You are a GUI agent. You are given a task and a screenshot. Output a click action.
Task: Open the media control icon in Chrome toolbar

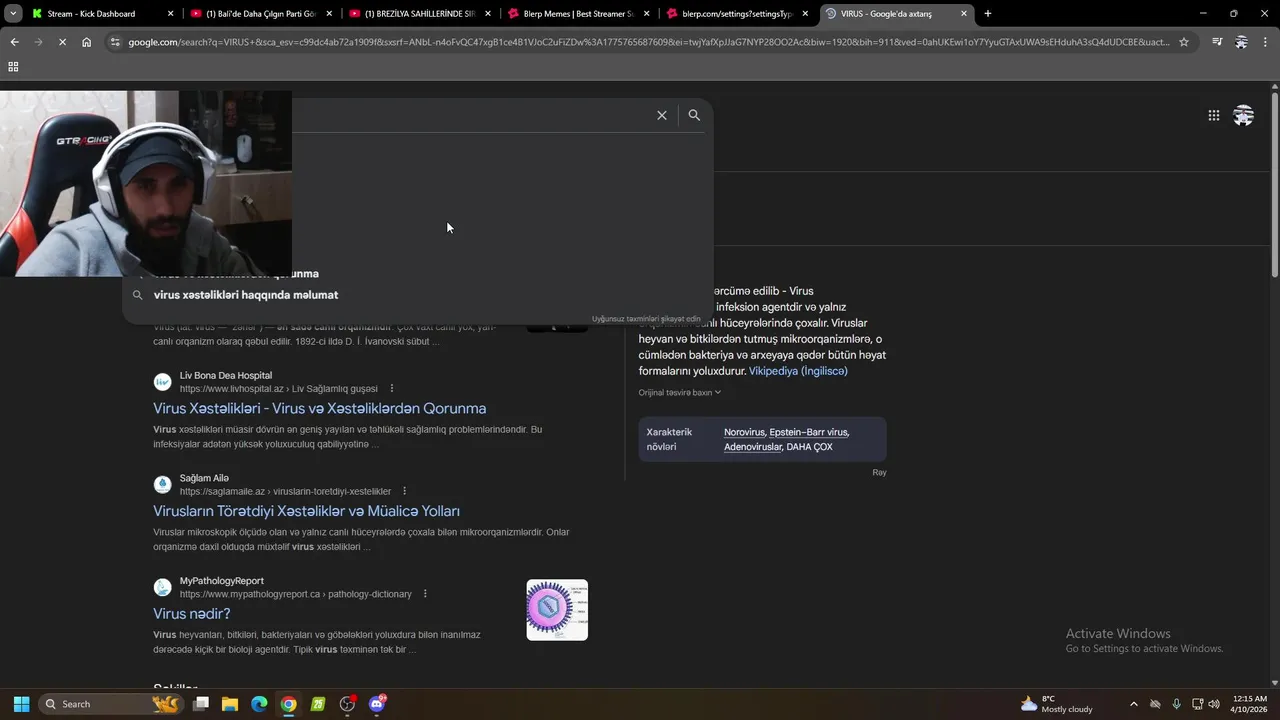click(1217, 42)
